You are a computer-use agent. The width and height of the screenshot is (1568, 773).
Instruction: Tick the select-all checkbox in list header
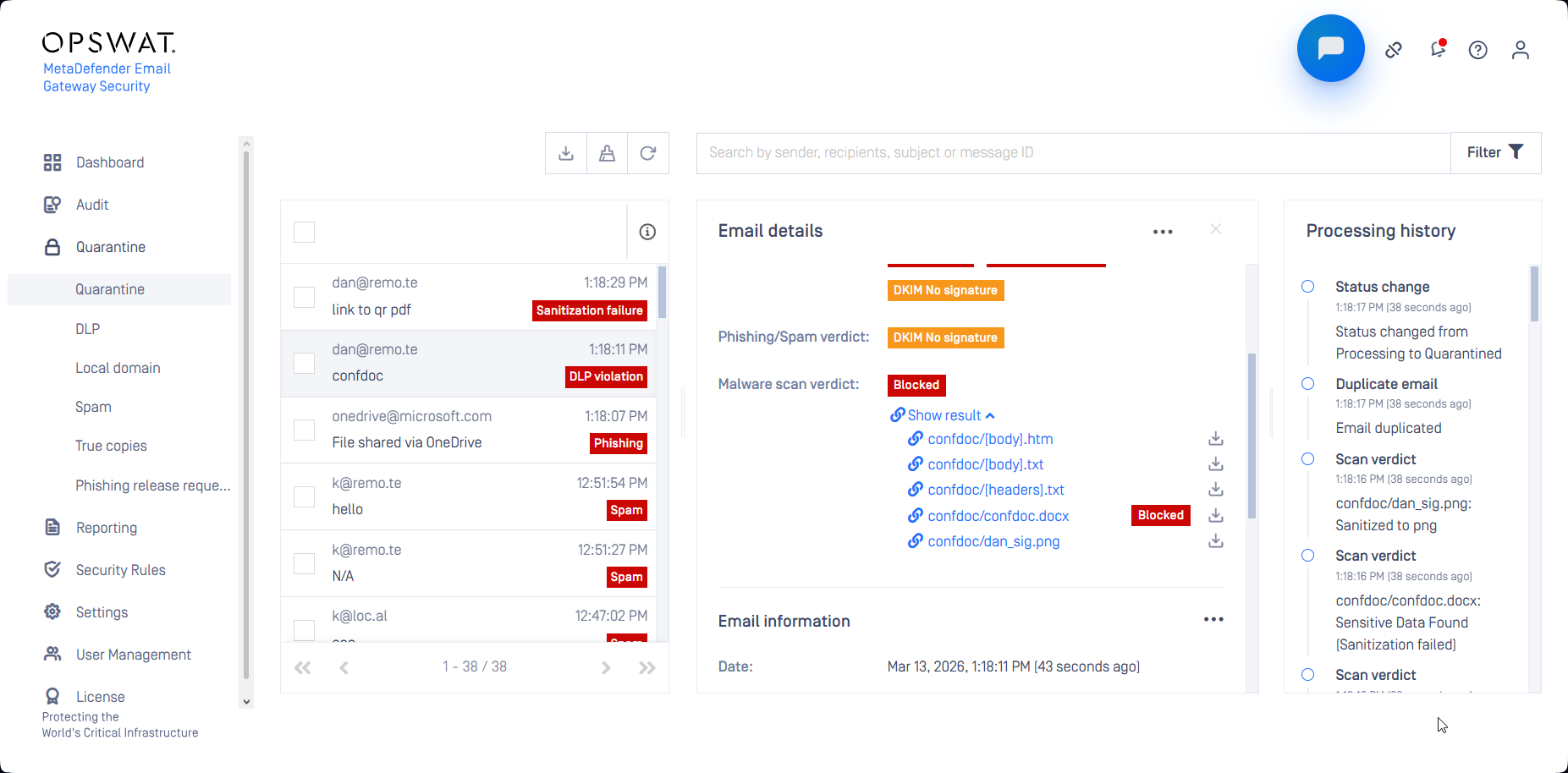click(304, 232)
